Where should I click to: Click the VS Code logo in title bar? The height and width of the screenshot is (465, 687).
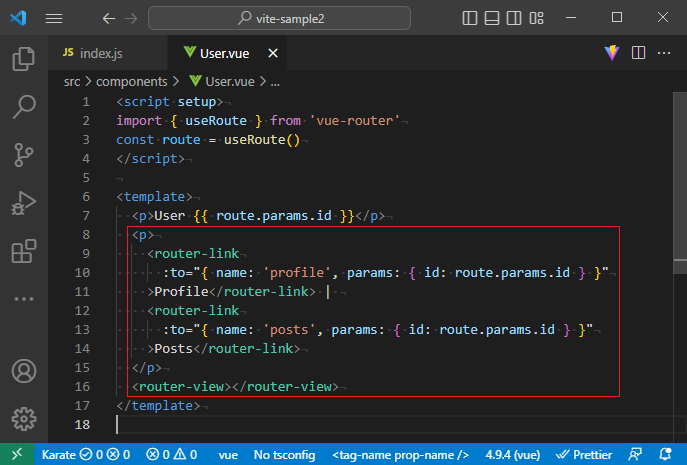coord(18,18)
